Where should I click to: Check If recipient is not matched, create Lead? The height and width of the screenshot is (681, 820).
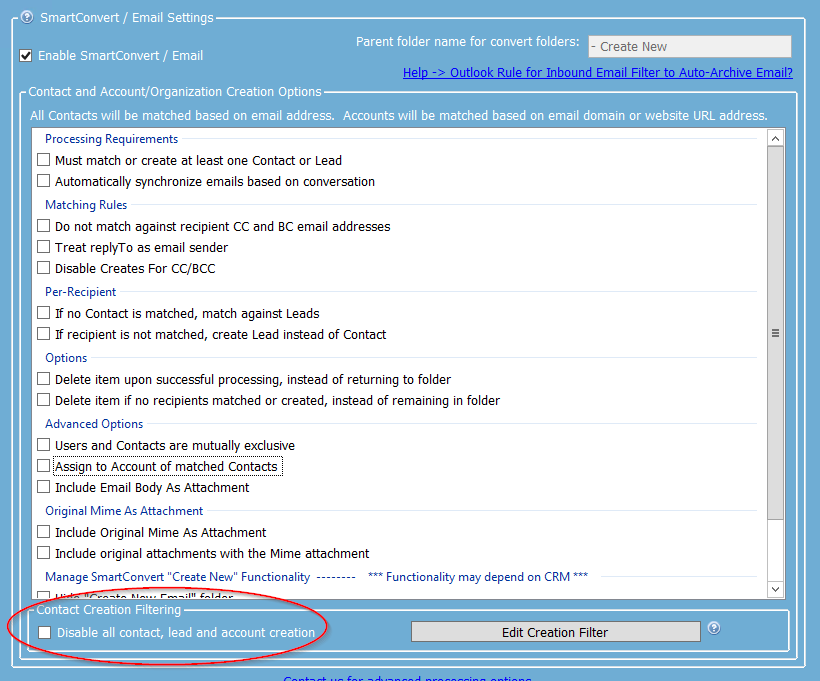coord(44,334)
